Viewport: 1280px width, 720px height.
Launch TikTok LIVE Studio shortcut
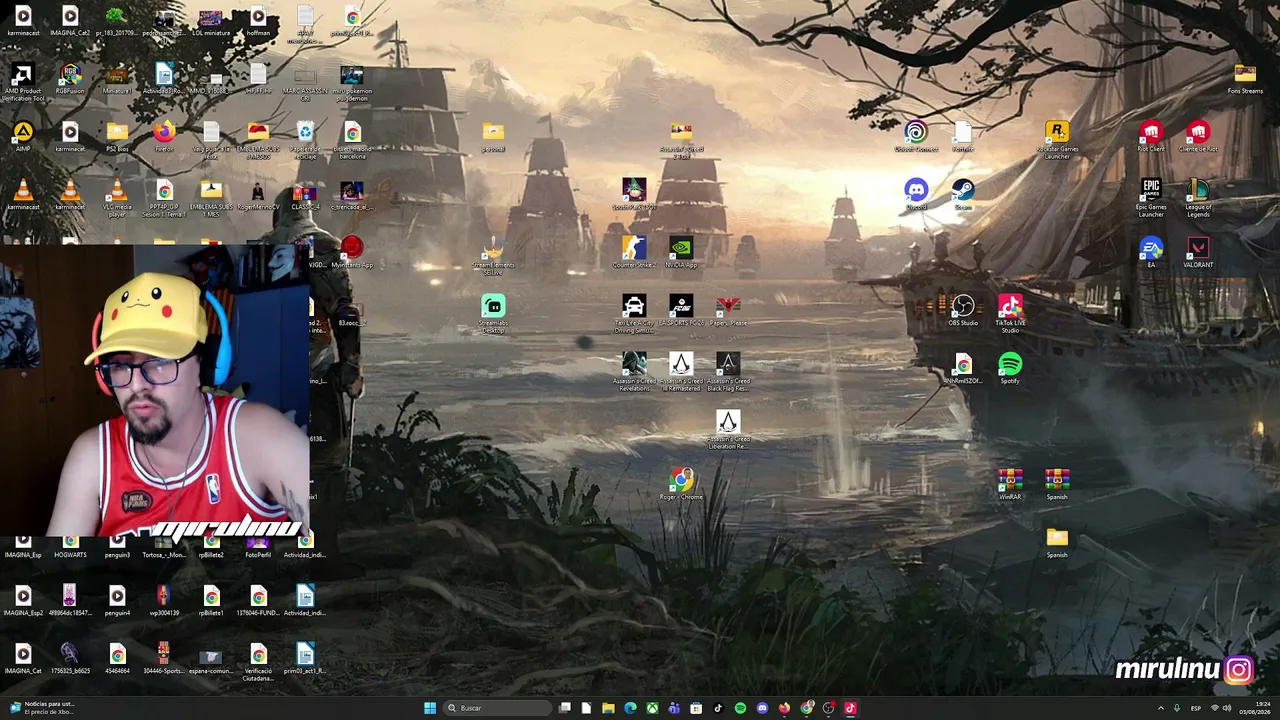(x=1010, y=313)
